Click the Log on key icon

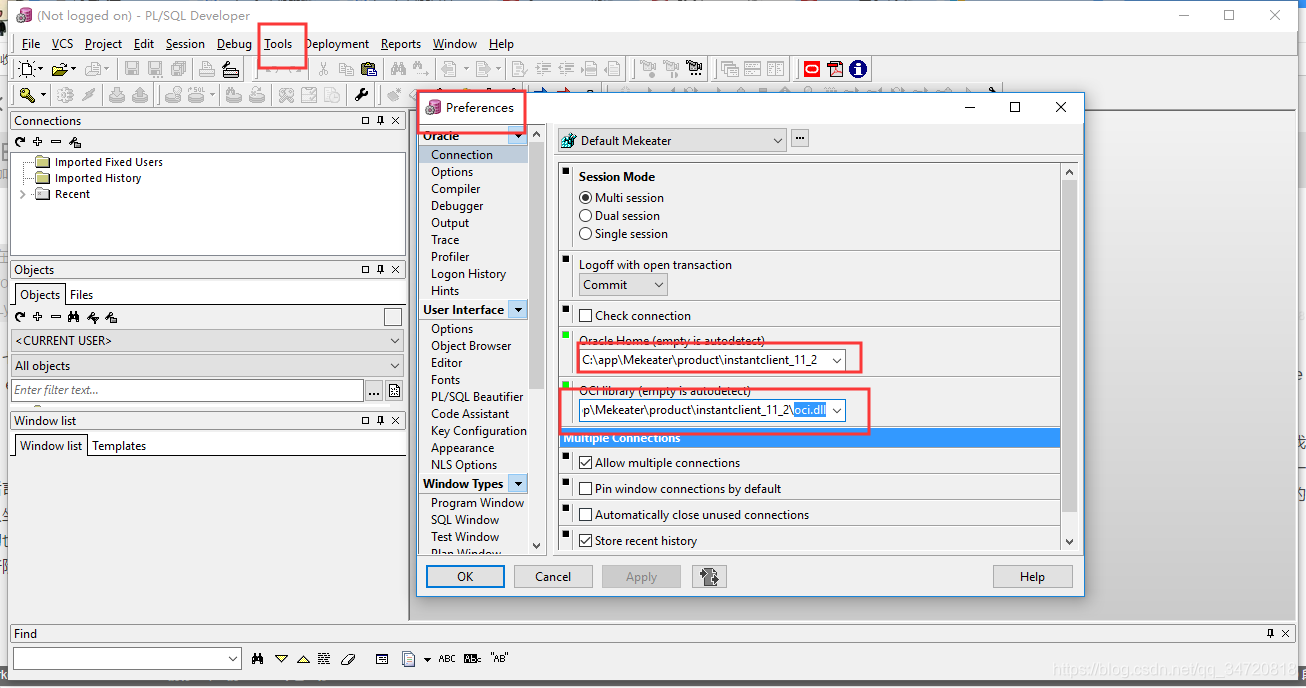click(x=28, y=95)
